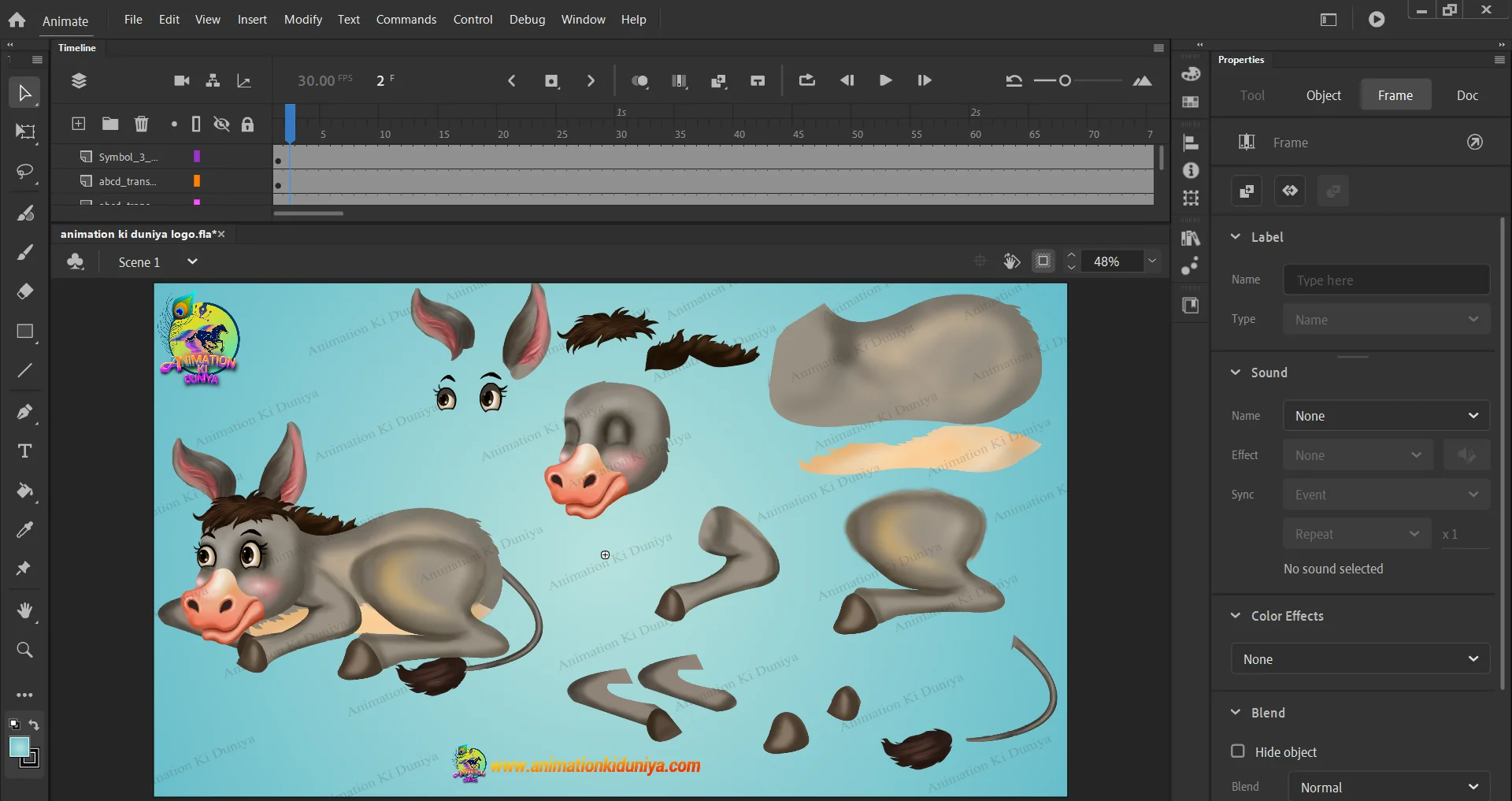This screenshot has height=801, width=1512.
Task: Select the Paint Bucket tool
Action: click(24, 491)
